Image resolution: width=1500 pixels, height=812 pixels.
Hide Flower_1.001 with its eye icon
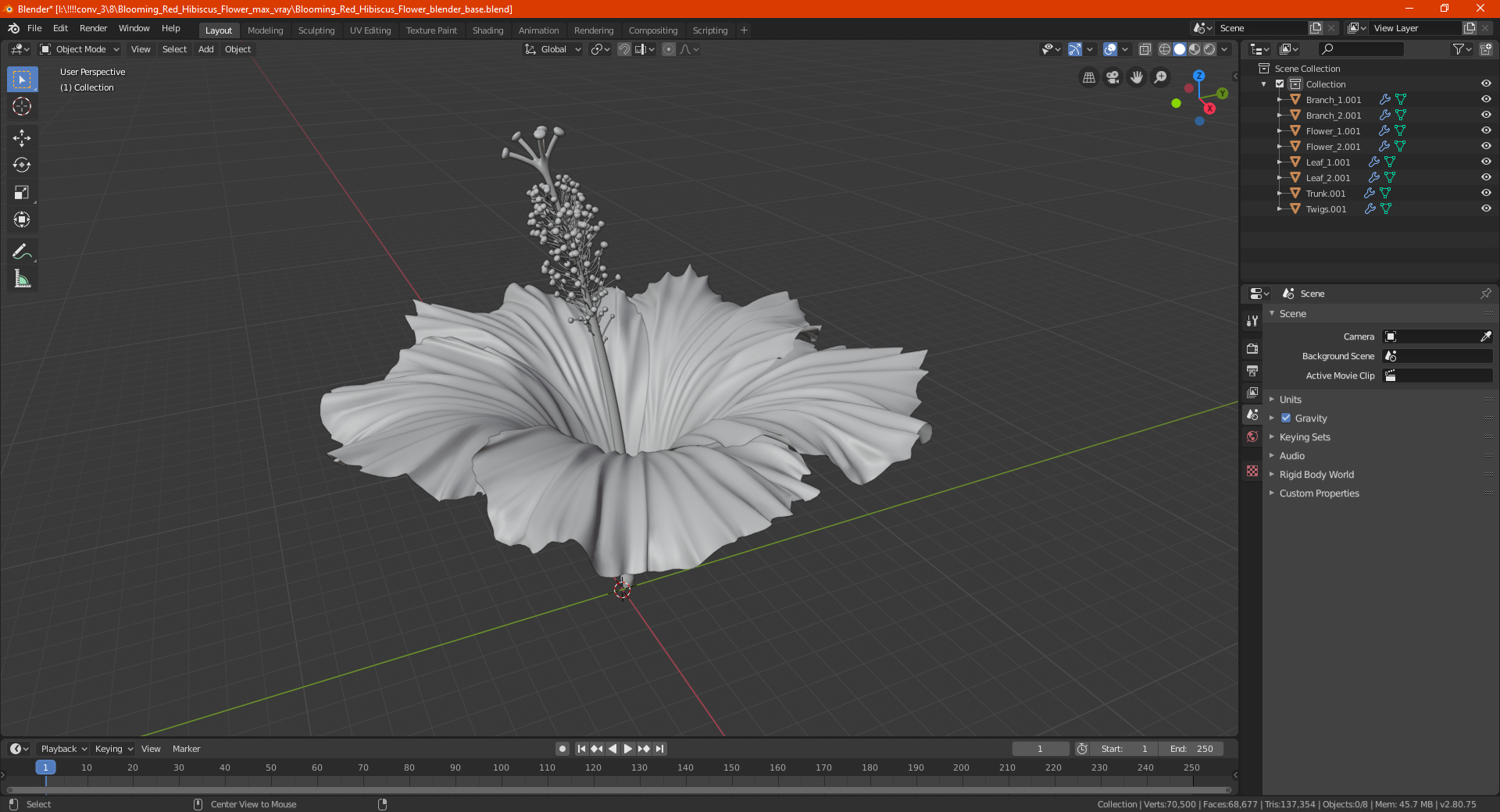[x=1486, y=131]
